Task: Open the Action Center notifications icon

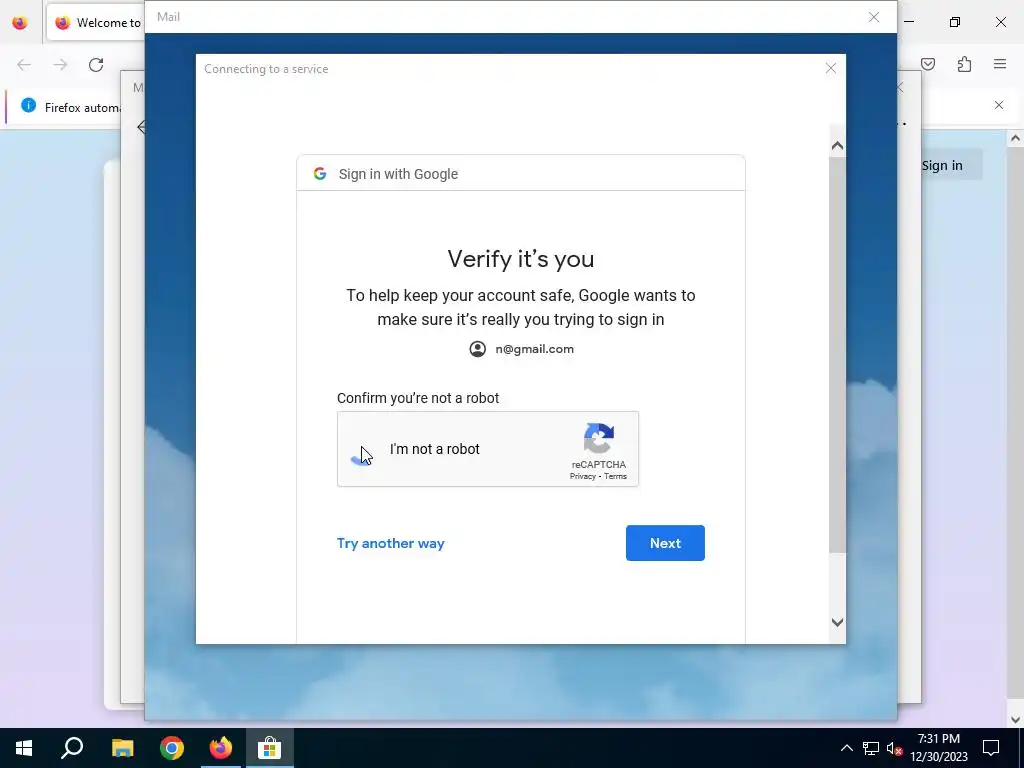Action: pos(991,748)
